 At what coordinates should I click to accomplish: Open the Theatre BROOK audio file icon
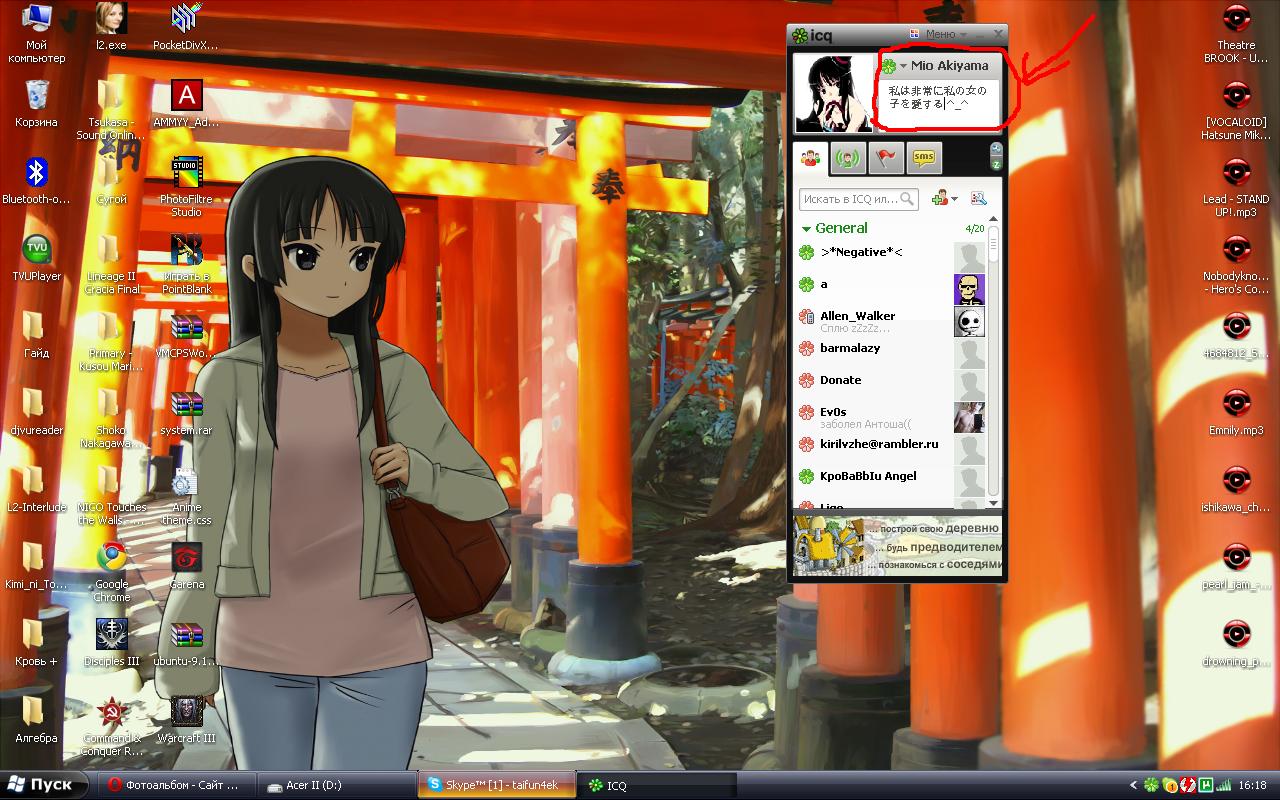click(1236, 33)
